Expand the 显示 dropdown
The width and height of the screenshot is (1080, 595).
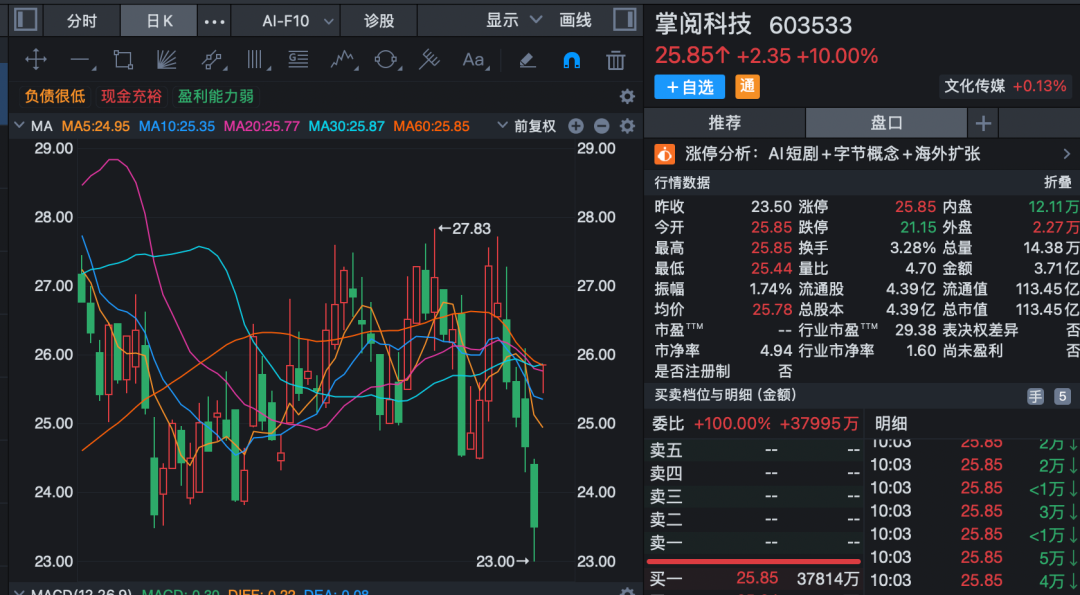[x=514, y=20]
